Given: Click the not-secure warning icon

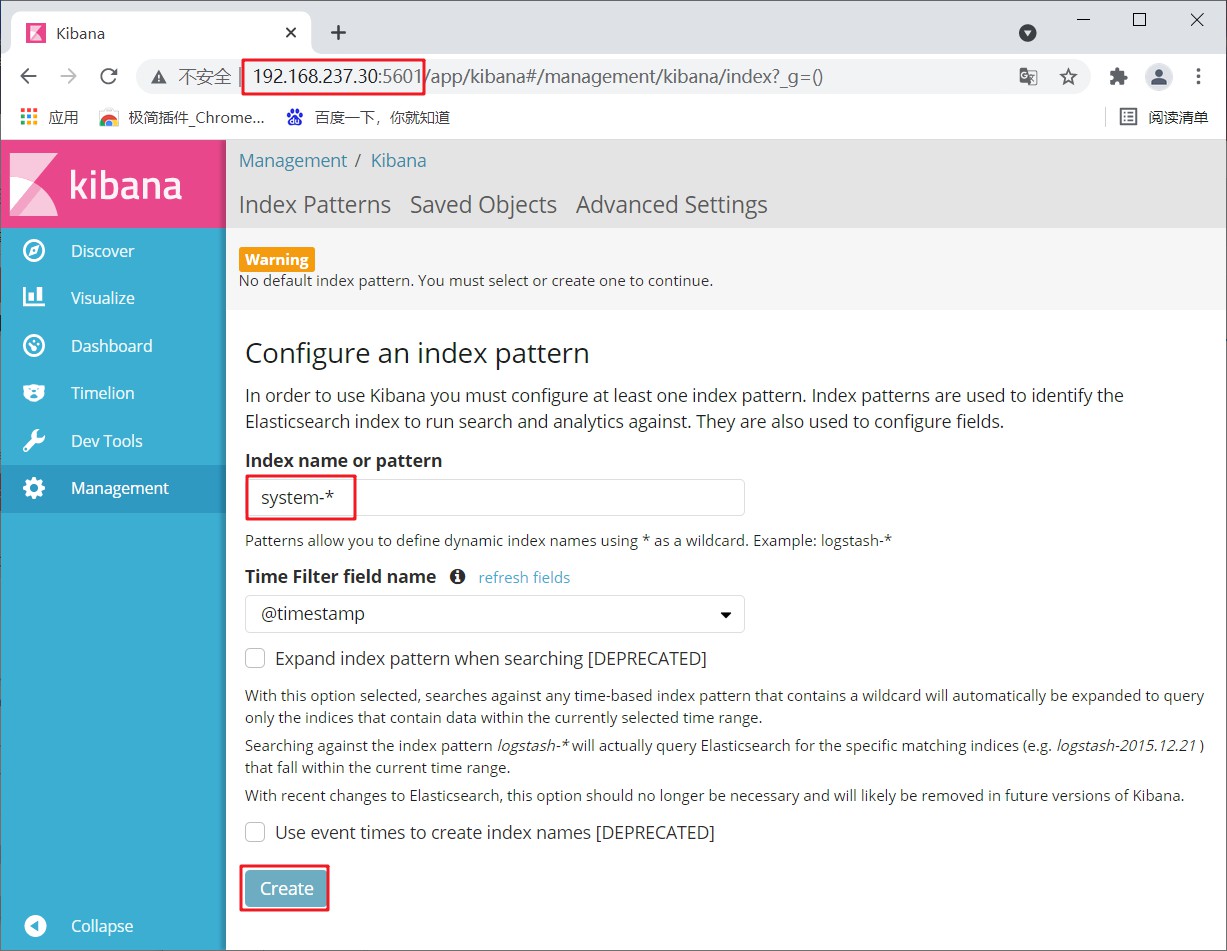Looking at the screenshot, I should tap(157, 76).
